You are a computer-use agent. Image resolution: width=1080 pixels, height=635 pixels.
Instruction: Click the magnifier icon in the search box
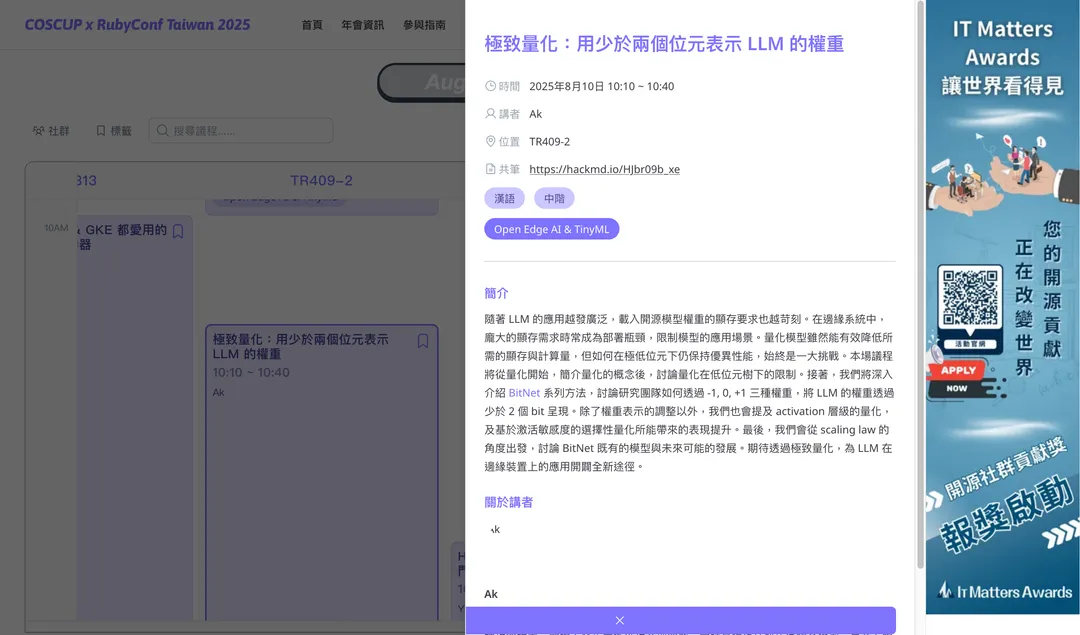coord(162,130)
